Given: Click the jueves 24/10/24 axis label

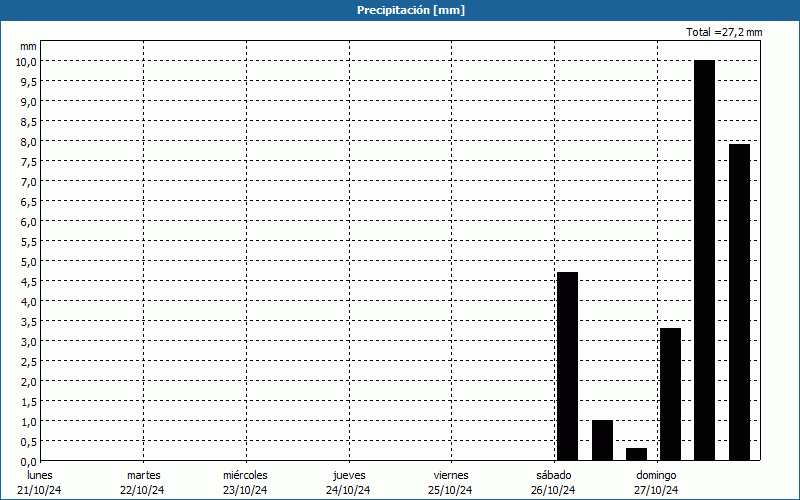Looking at the screenshot, I should 348,482.
